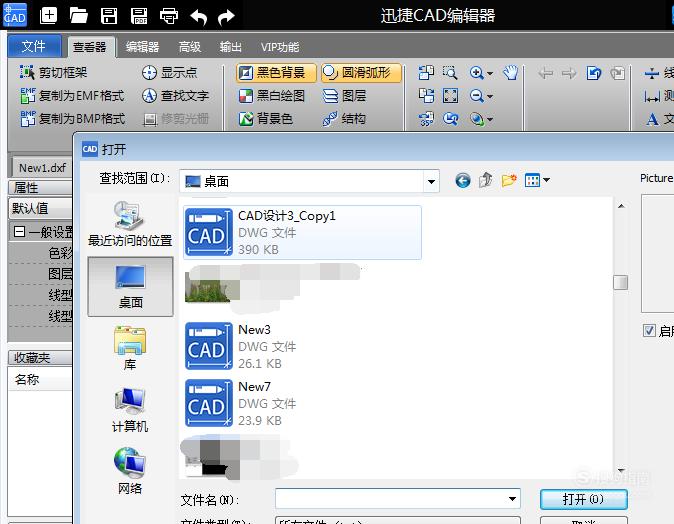Image resolution: width=674 pixels, height=524 pixels.
Task: Click 复制为EMF格式
Action: (72, 95)
